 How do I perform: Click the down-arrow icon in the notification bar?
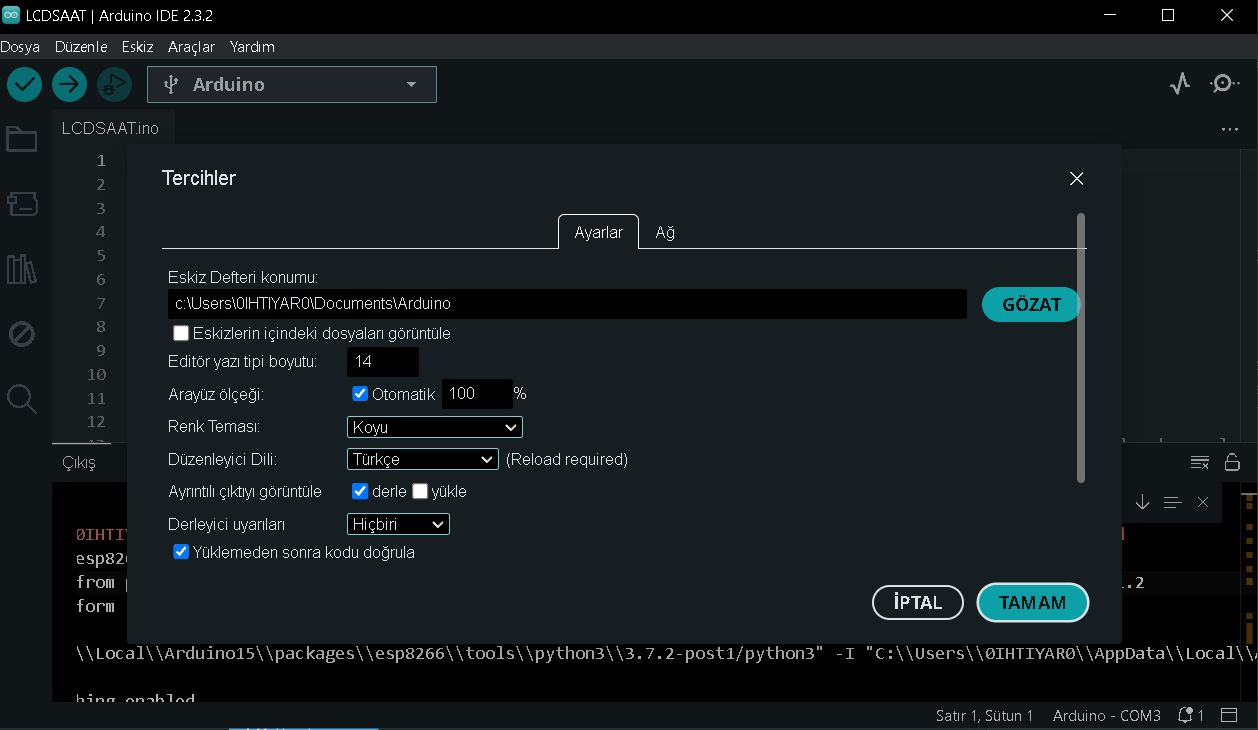click(x=1142, y=502)
